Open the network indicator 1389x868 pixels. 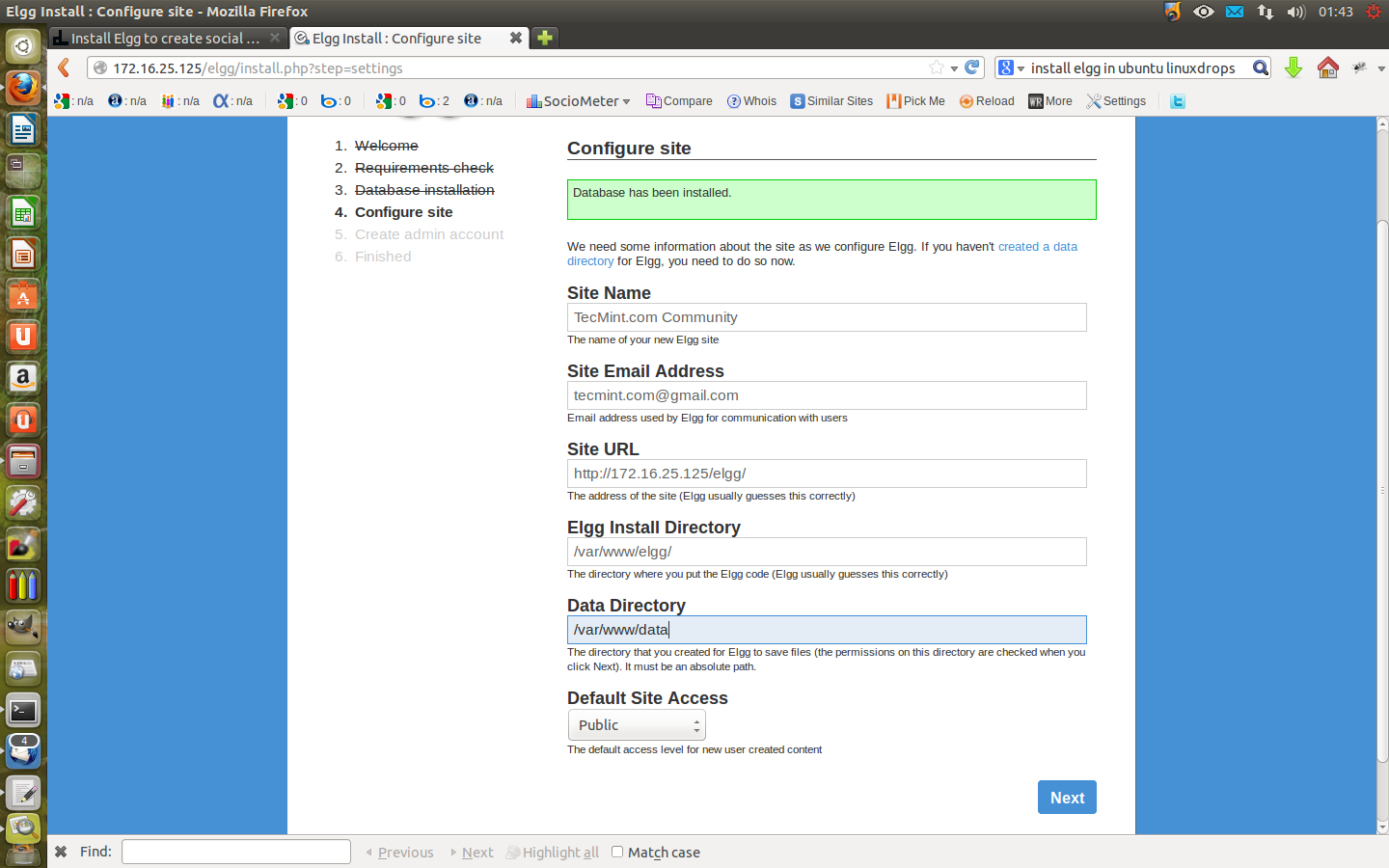[1265, 12]
